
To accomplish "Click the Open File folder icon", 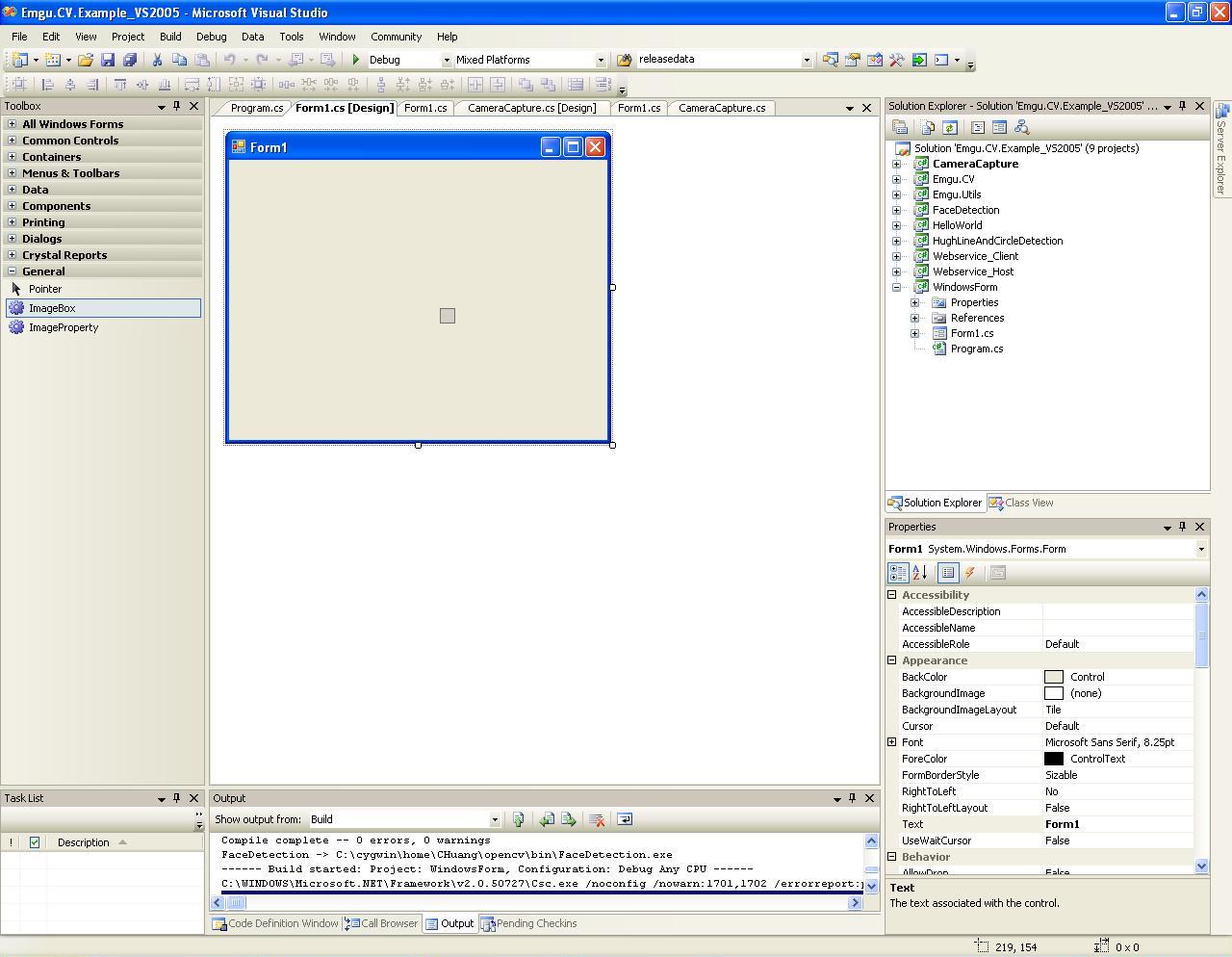I will pyautogui.click(x=86, y=60).
